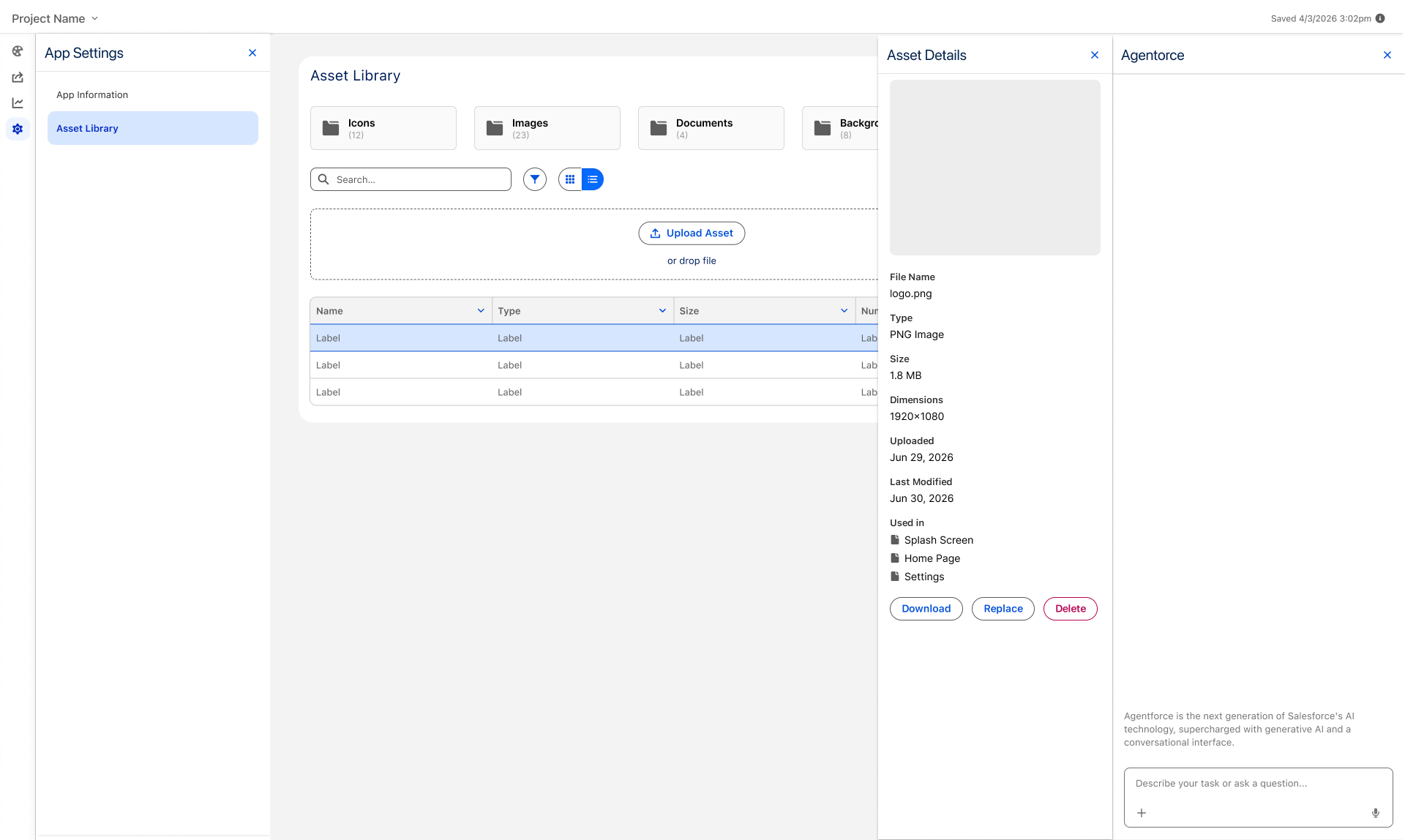Open the Size column sort dropdown
This screenshot has width=1405, height=840.
[x=844, y=311]
